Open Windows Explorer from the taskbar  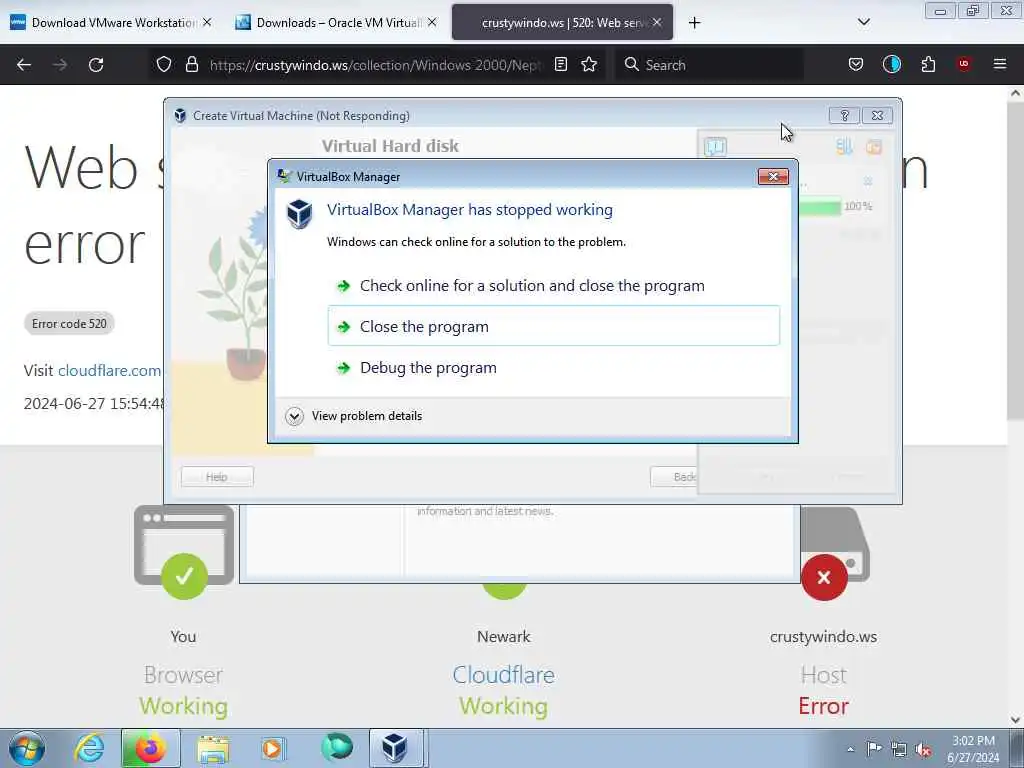(213, 748)
